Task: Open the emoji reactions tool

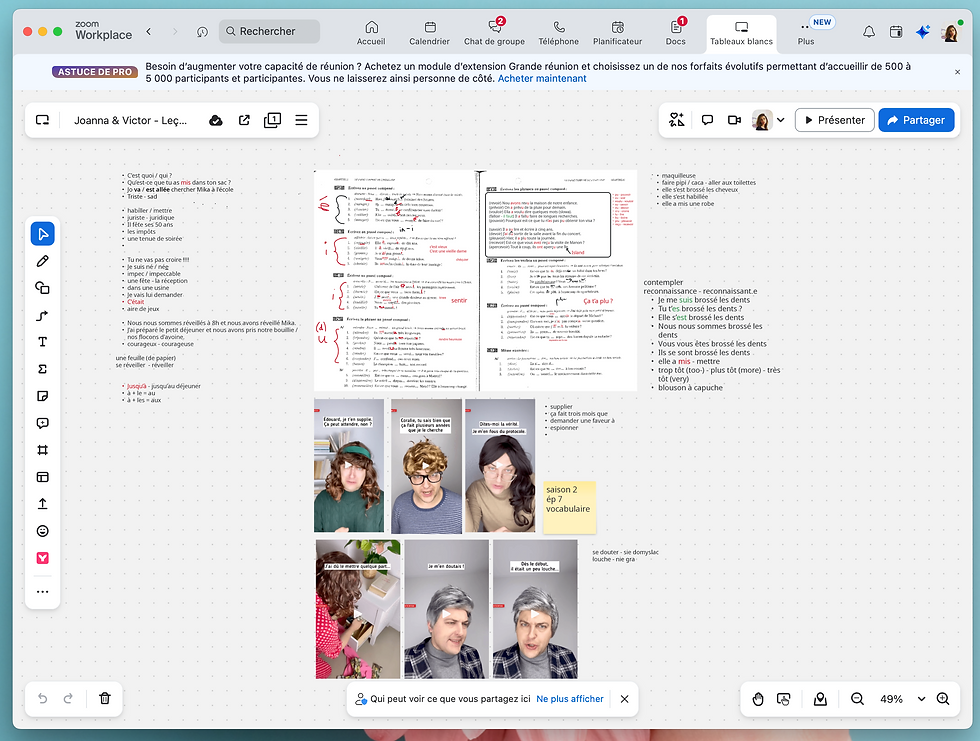Action: click(42, 531)
